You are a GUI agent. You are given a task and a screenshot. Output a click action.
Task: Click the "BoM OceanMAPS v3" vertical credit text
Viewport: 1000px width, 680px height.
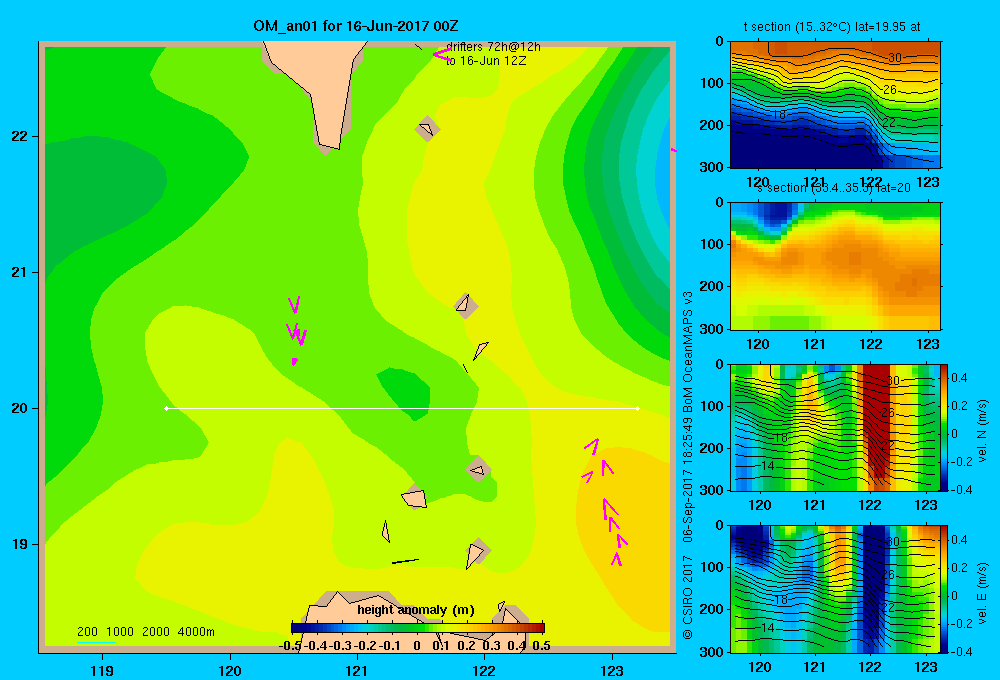pos(688,351)
